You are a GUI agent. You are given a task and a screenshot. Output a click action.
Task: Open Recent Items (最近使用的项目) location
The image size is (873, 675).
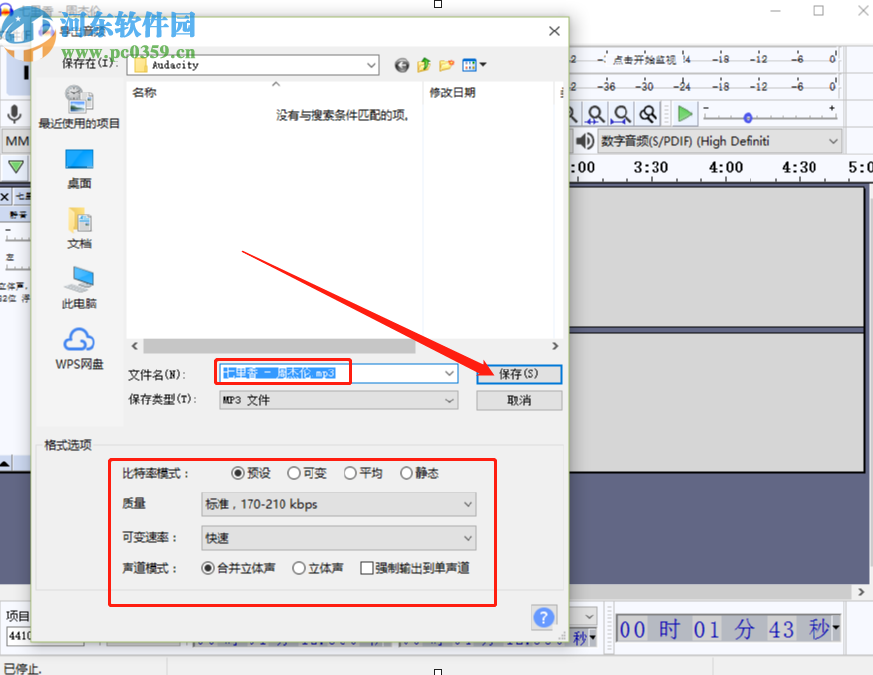pyautogui.click(x=79, y=107)
